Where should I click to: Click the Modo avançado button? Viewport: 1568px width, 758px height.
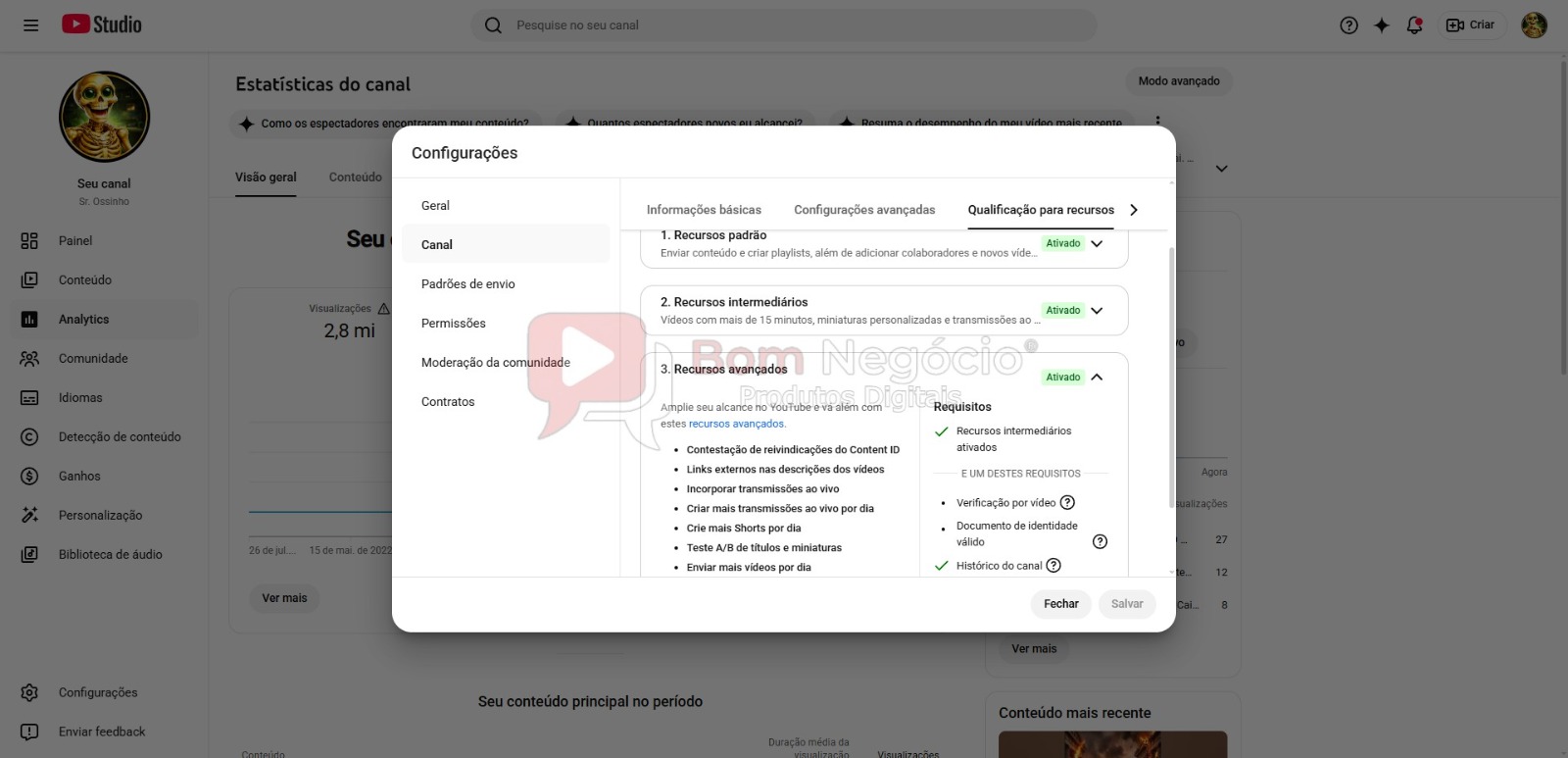tap(1179, 81)
